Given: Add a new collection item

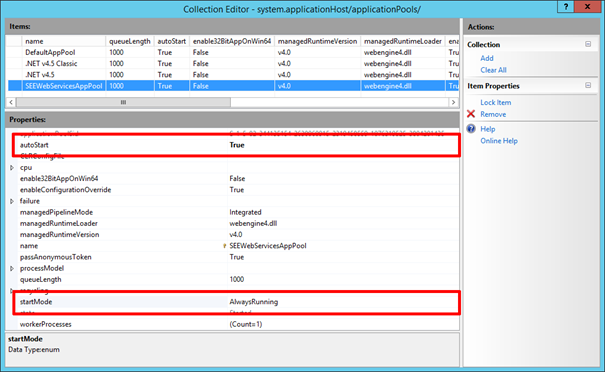Looking at the screenshot, I should tap(487, 58).
